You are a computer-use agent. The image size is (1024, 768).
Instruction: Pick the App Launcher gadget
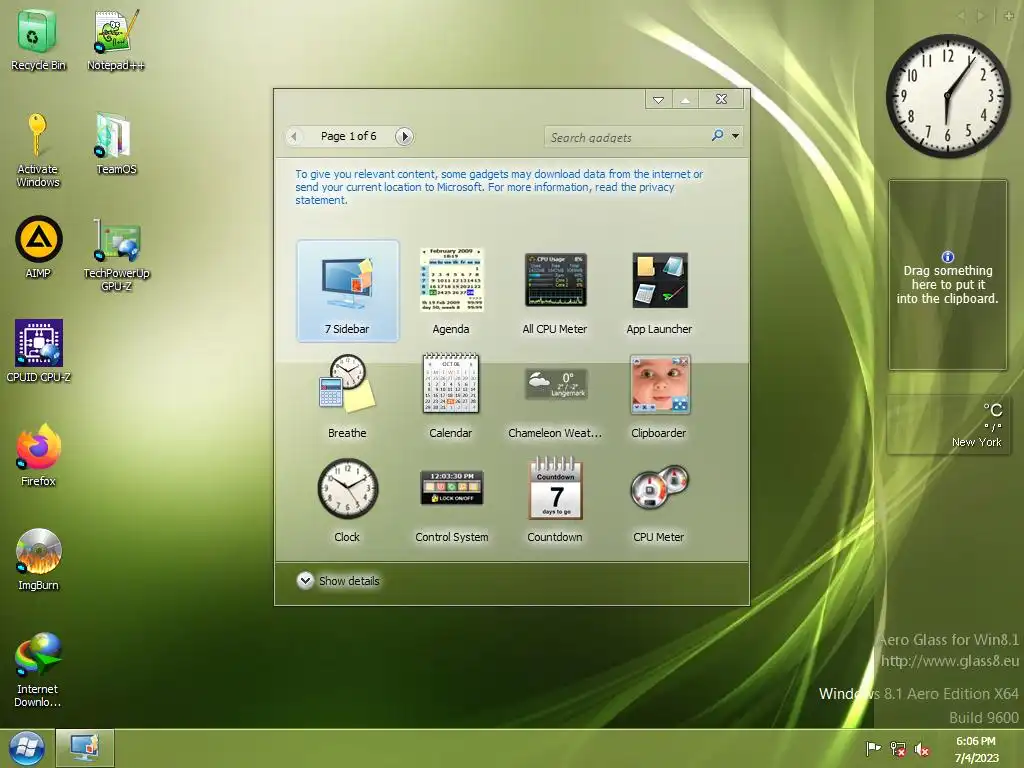659,291
